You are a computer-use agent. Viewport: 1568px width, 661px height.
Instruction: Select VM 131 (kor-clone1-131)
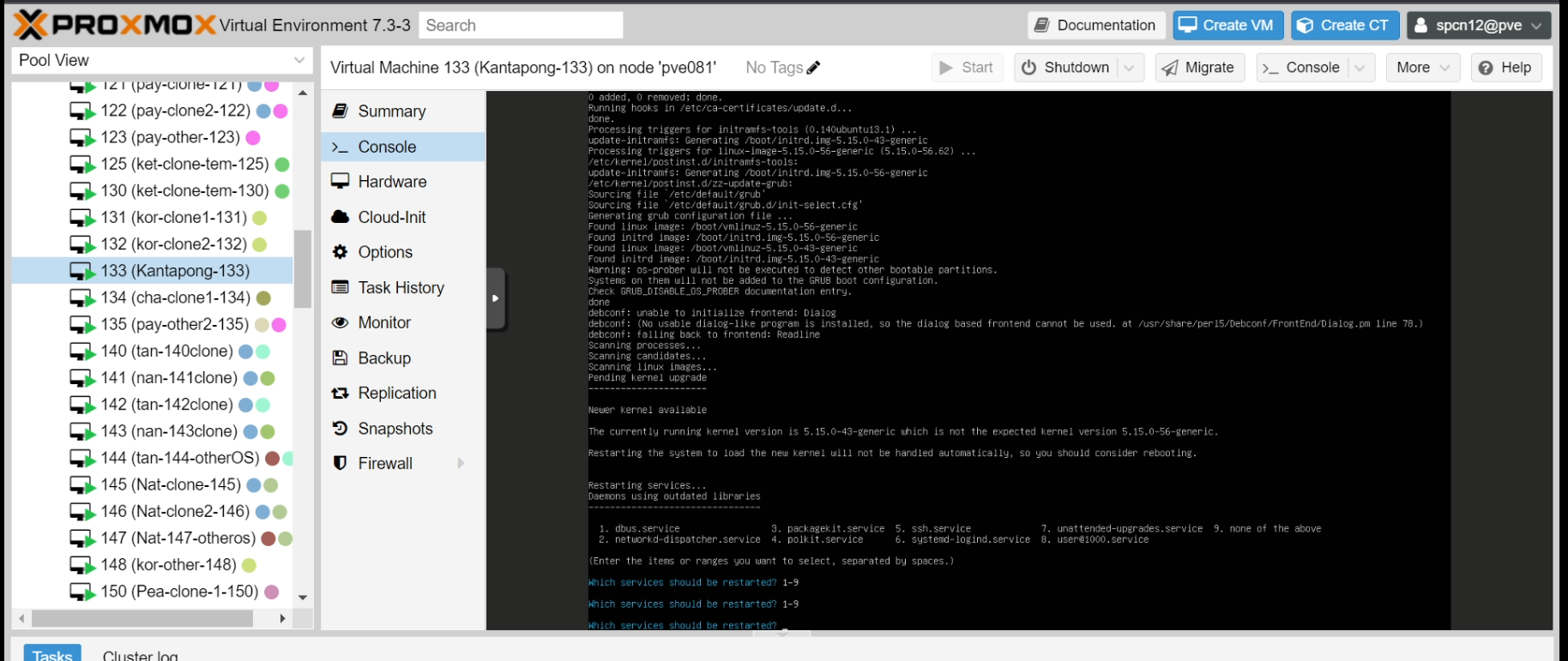(152, 218)
